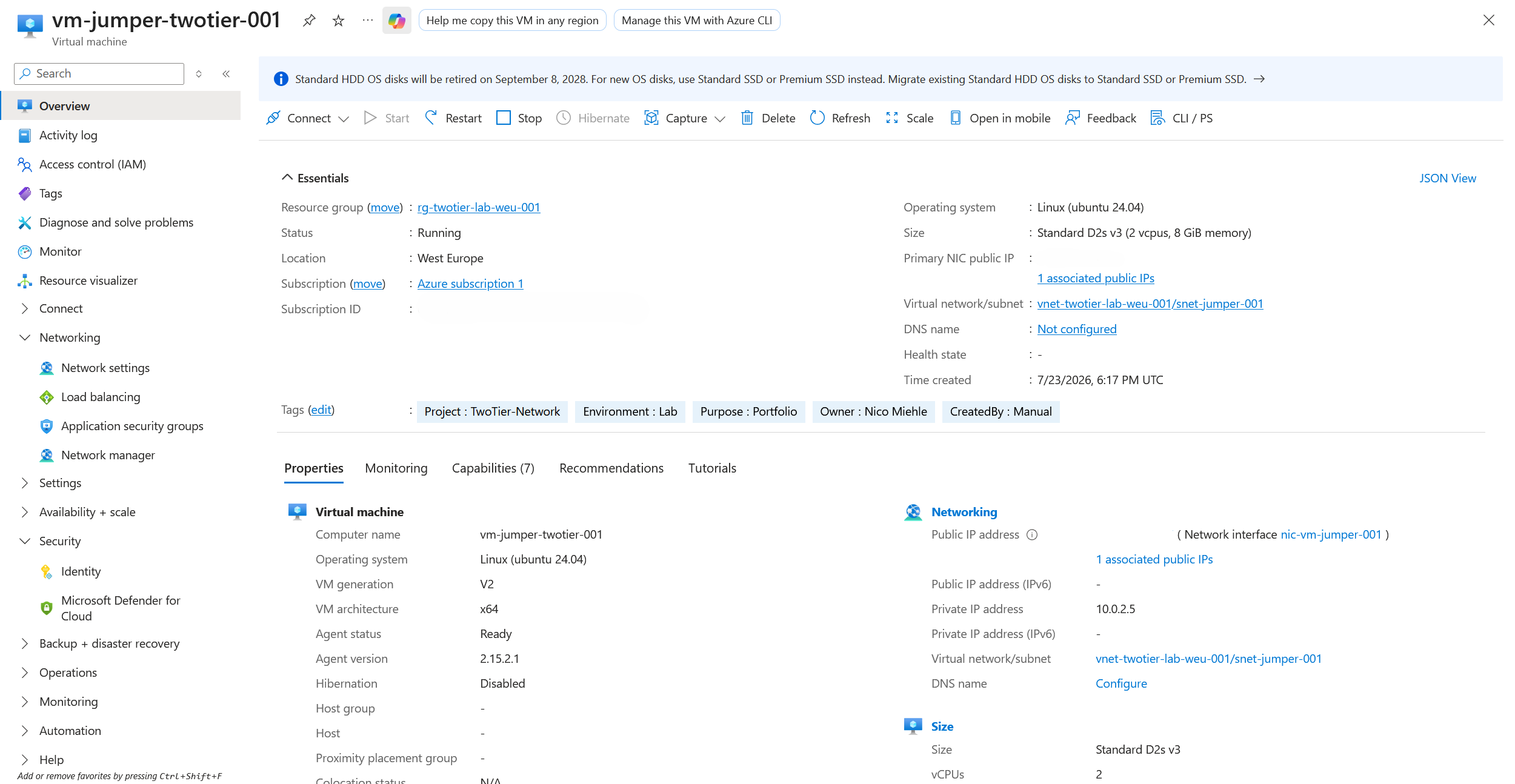Click the Network settings icon
The image size is (1515, 784).
pyautogui.click(x=47, y=368)
